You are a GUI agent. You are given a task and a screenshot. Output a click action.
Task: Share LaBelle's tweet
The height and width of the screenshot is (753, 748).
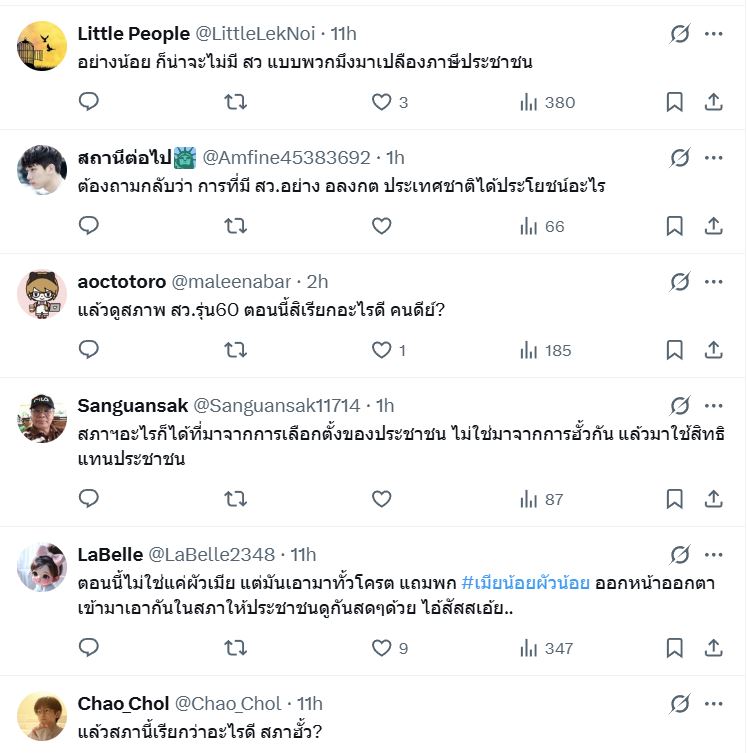pos(714,648)
